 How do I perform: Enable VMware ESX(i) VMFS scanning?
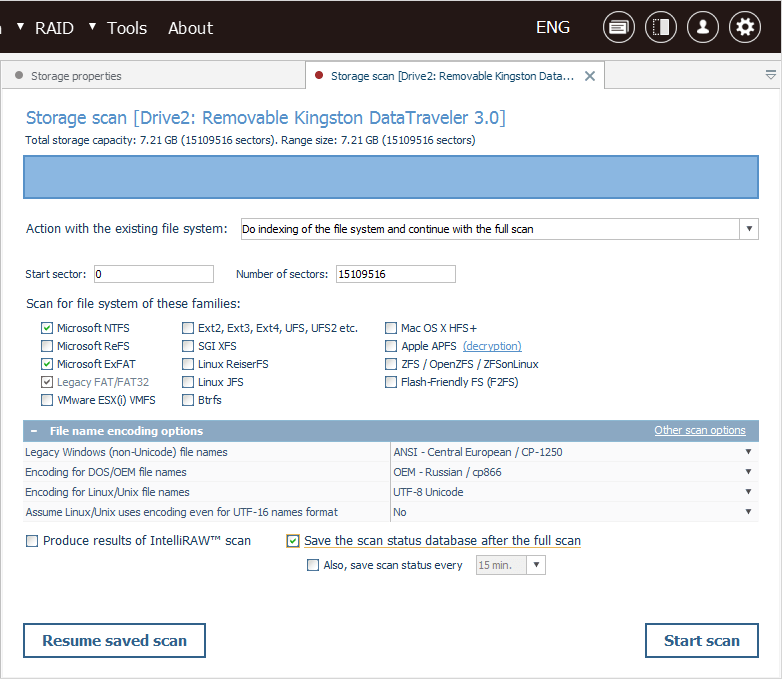(x=47, y=400)
